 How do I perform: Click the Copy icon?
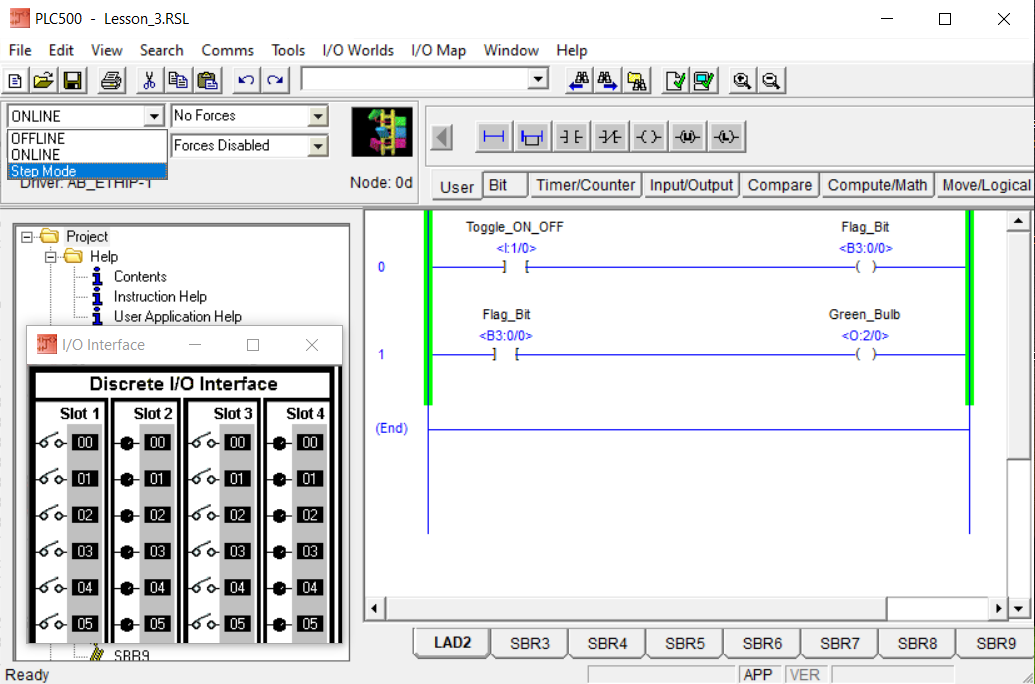tap(178, 81)
